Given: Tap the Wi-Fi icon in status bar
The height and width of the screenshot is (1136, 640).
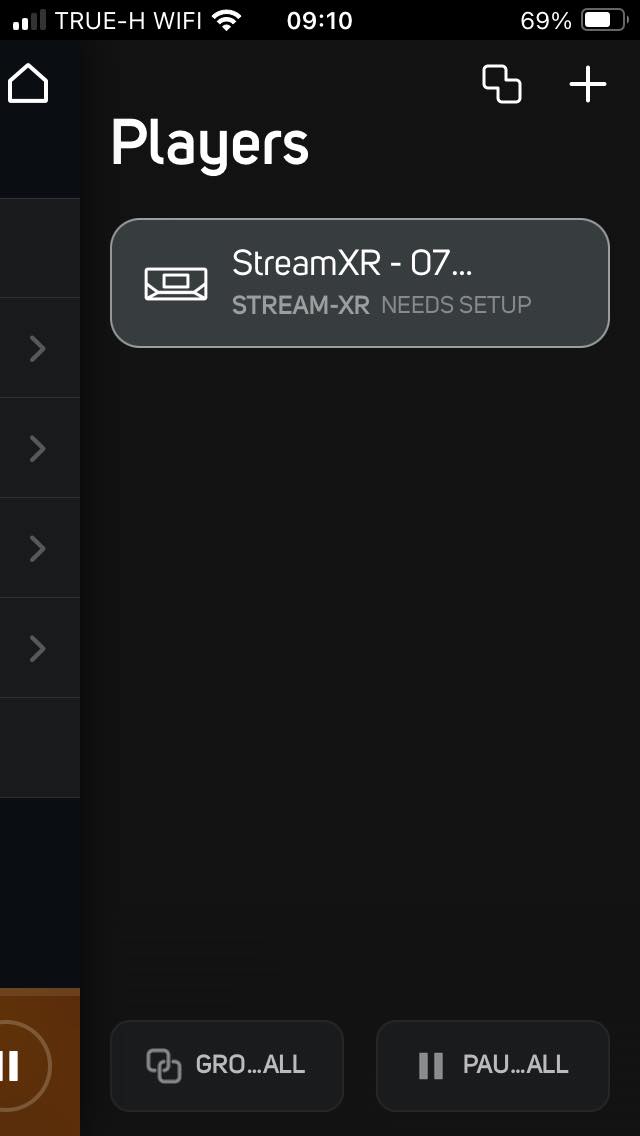Looking at the screenshot, I should [x=227, y=20].
